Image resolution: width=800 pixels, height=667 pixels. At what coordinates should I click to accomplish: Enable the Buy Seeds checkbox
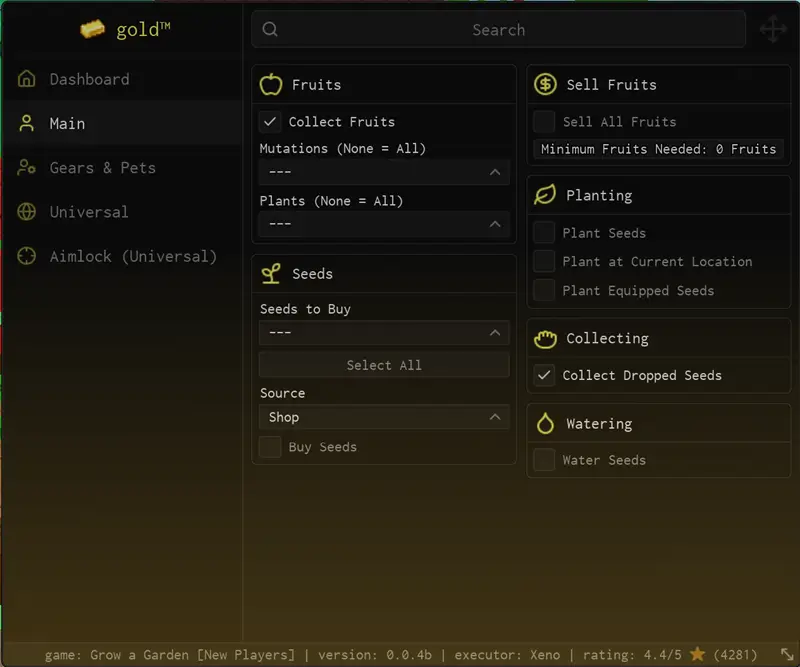click(270, 447)
